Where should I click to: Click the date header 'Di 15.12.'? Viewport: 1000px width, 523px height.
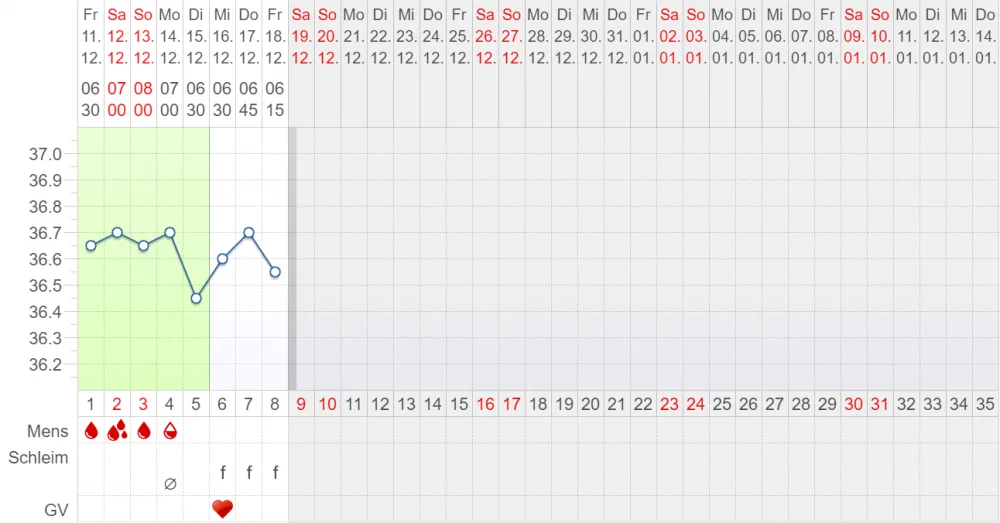(196, 36)
